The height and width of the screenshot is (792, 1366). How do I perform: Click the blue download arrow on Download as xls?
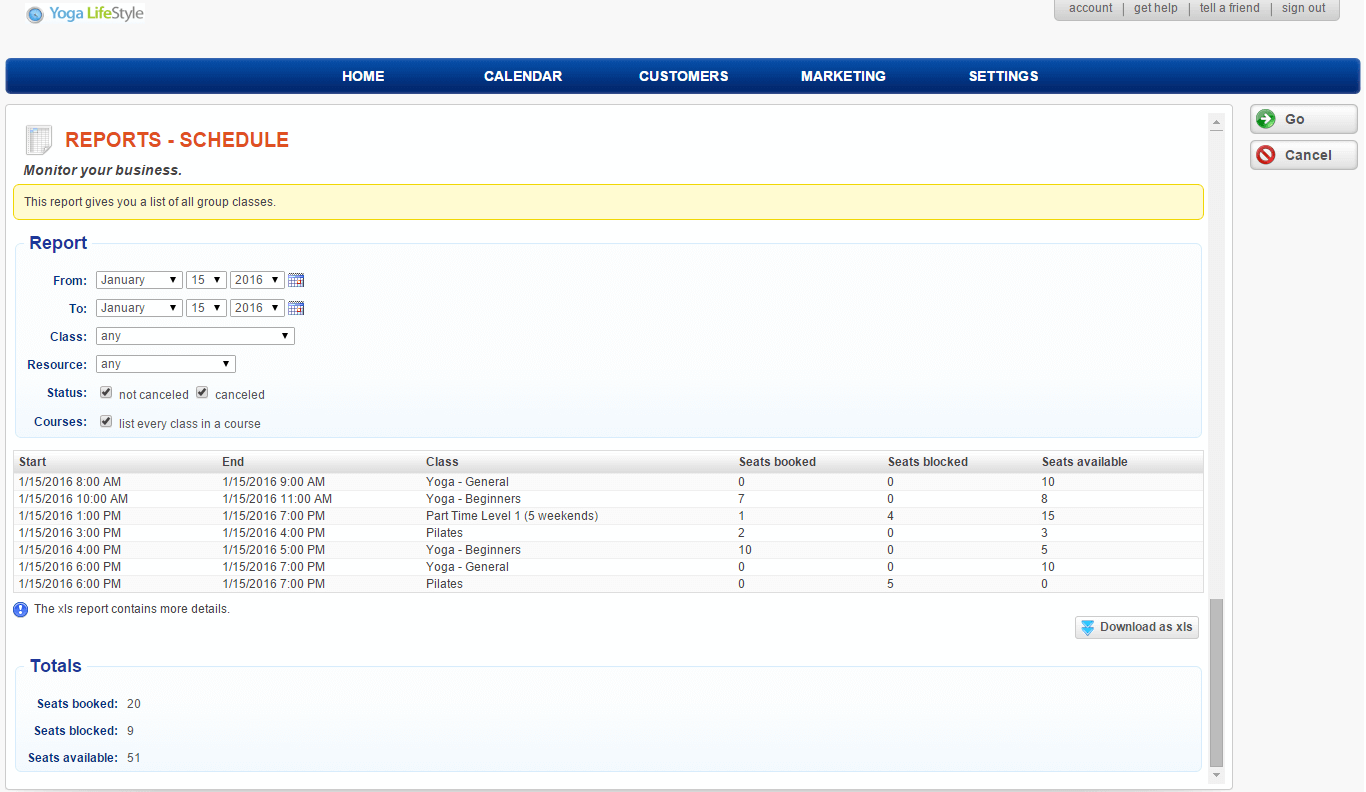(x=1086, y=627)
